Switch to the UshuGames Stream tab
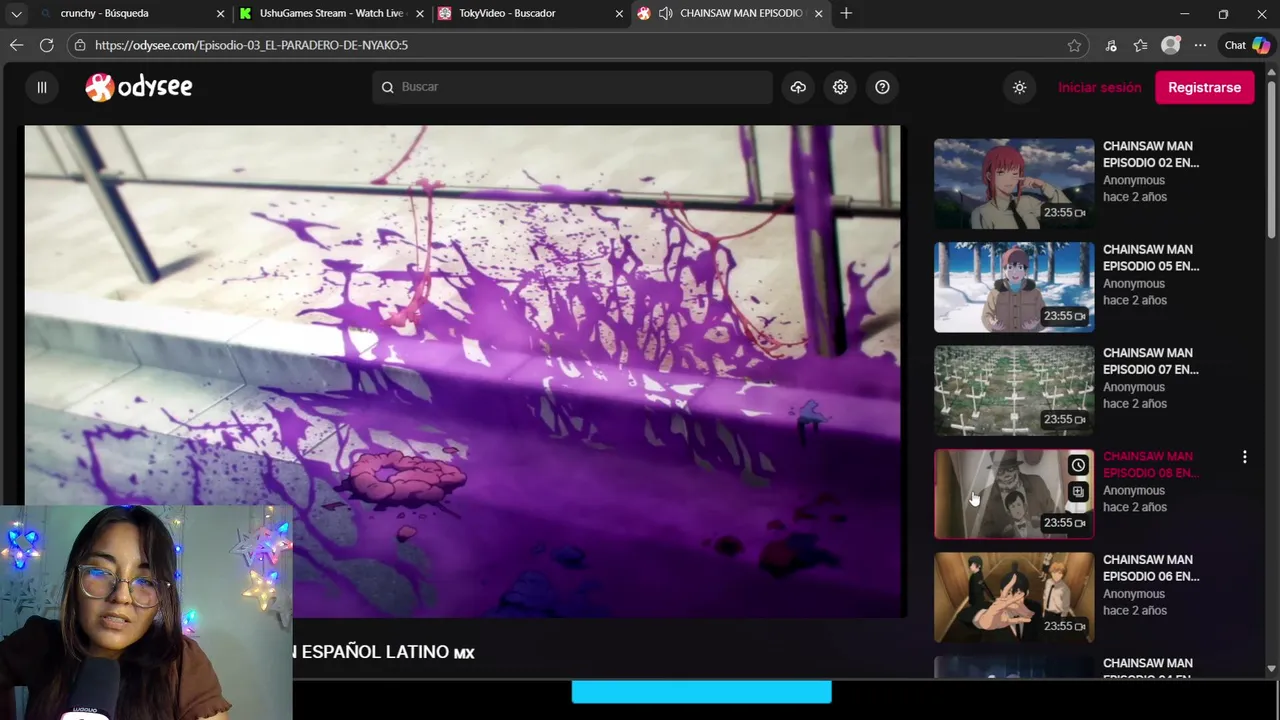The height and width of the screenshot is (720, 1280). [331, 13]
